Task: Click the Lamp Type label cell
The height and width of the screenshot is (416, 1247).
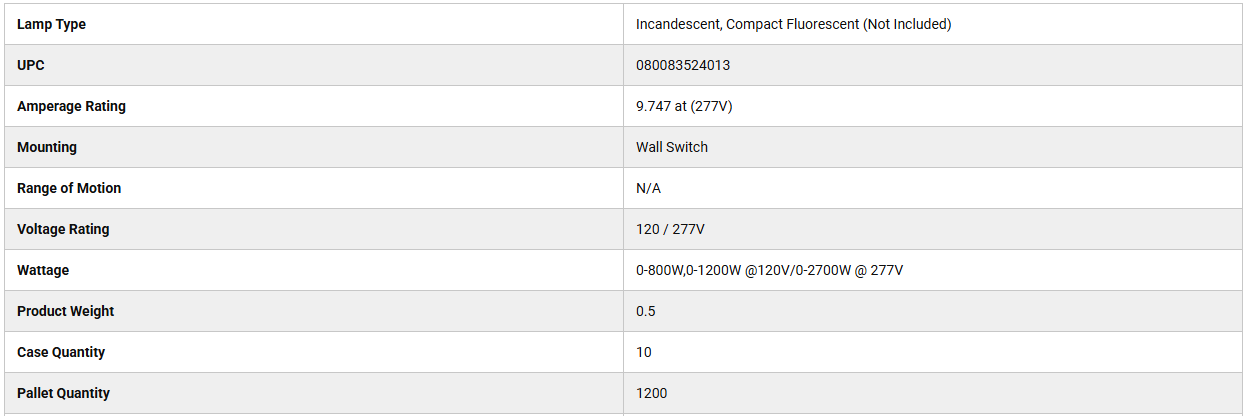Action: click(x=51, y=24)
